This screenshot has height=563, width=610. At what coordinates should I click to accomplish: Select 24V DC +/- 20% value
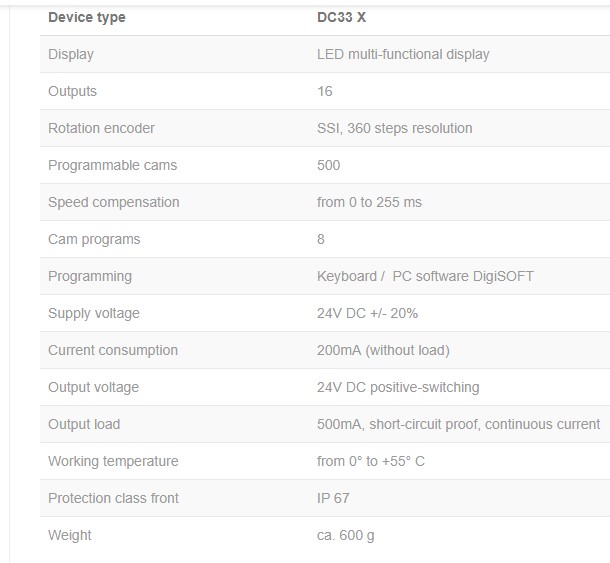367,313
